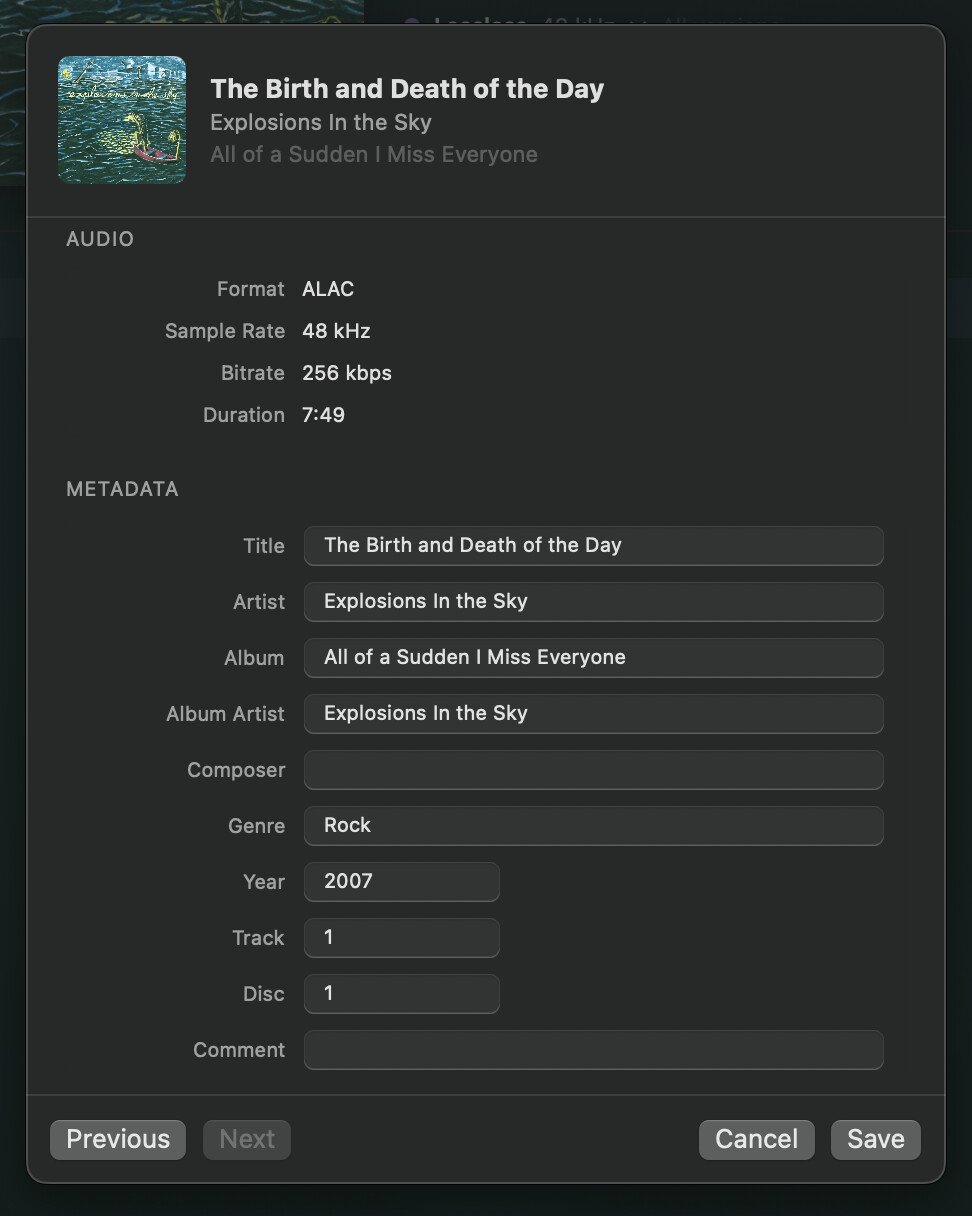Click the Genre field containing Rock
972x1216 pixels.
click(x=594, y=826)
